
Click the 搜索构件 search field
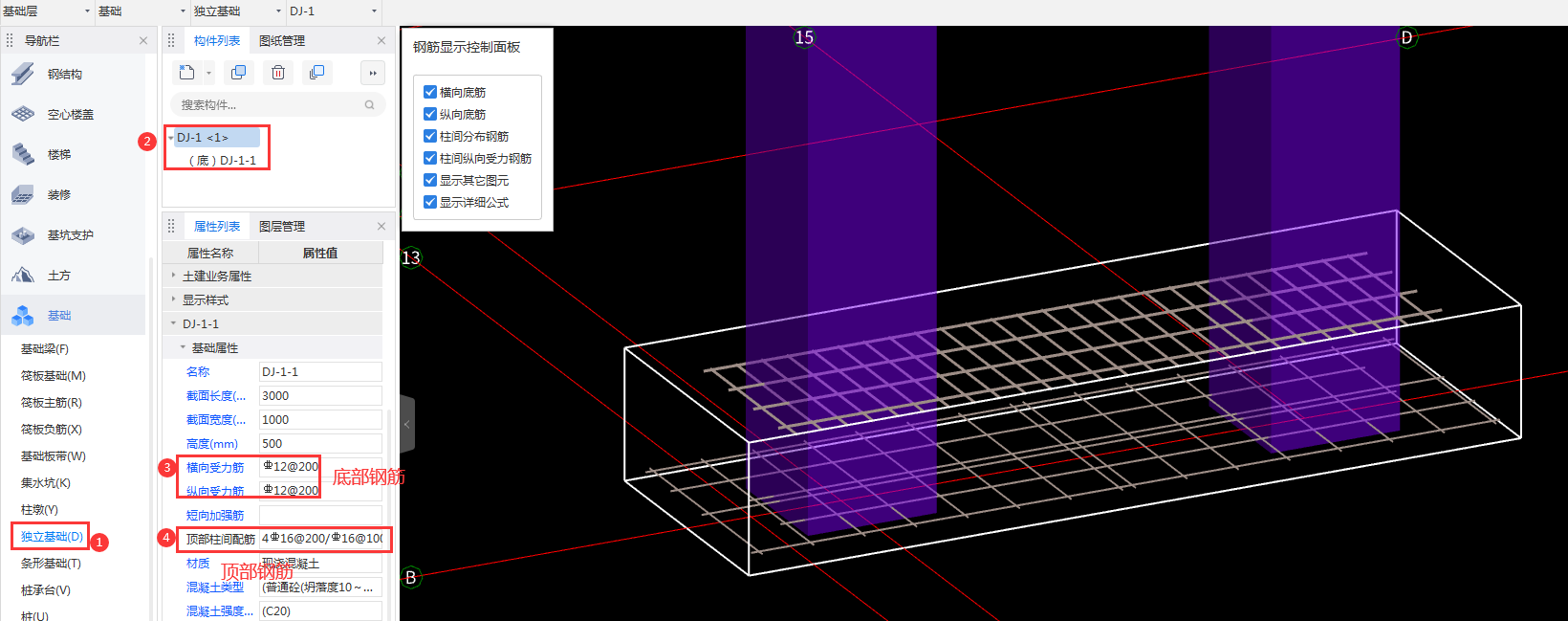(x=277, y=104)
